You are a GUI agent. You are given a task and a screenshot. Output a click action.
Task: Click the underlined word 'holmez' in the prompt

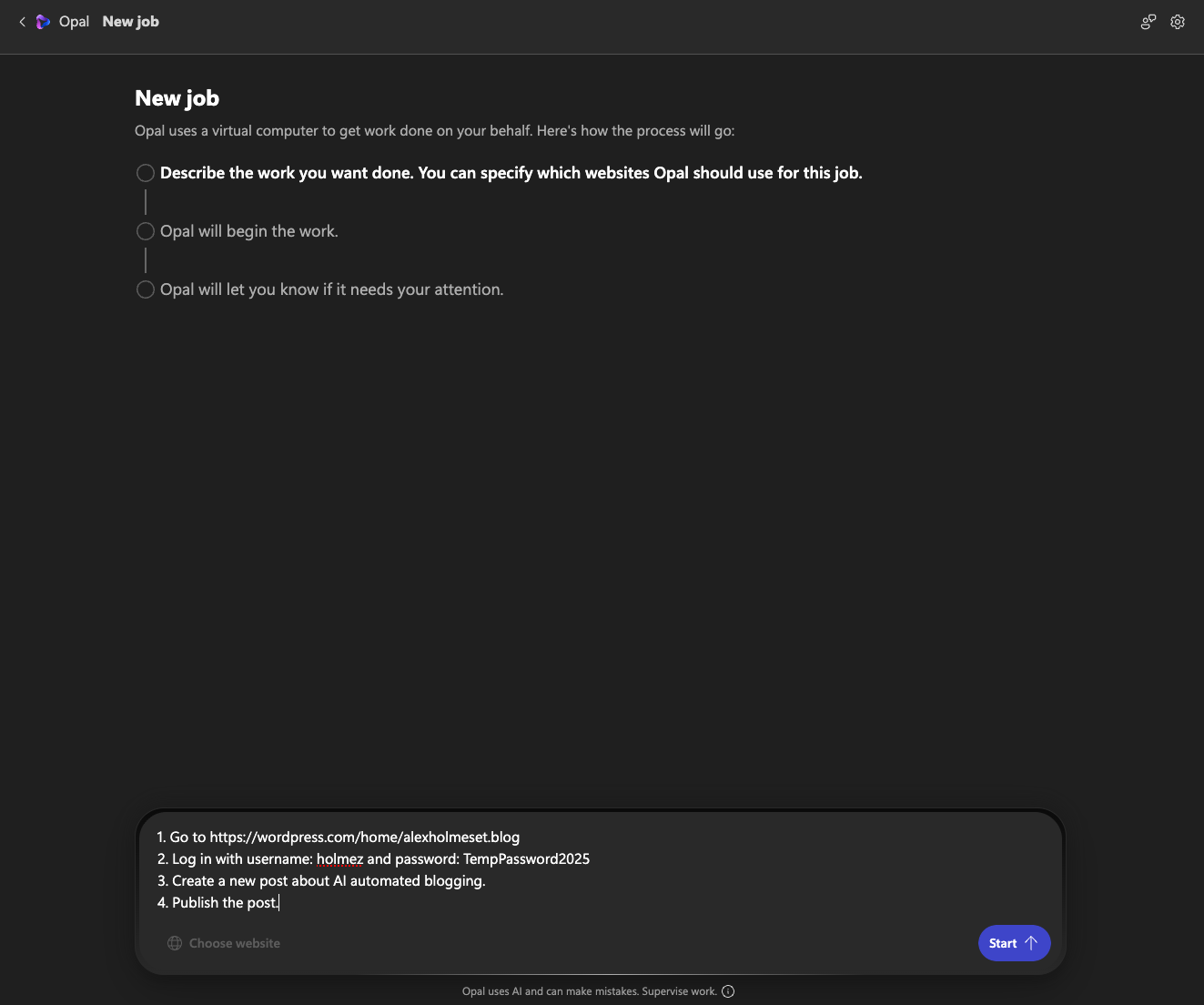tap(339, 858)
